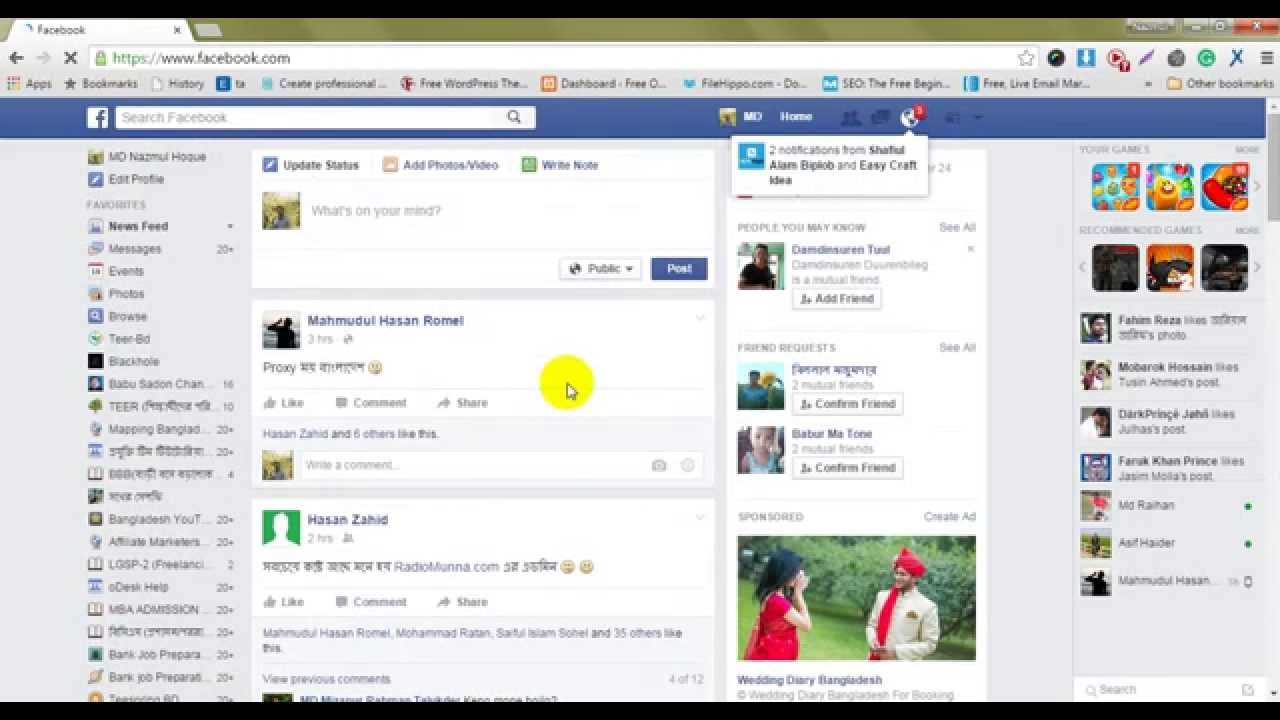The height and width of the screenshot is (720, 1280).
Task: See all friend requests
Action: (957, 347)
